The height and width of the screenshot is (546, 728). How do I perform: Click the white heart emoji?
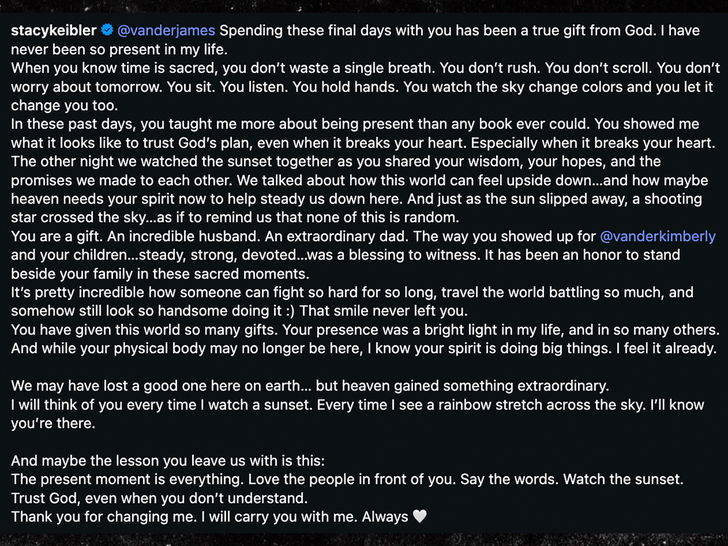(420, 517)
